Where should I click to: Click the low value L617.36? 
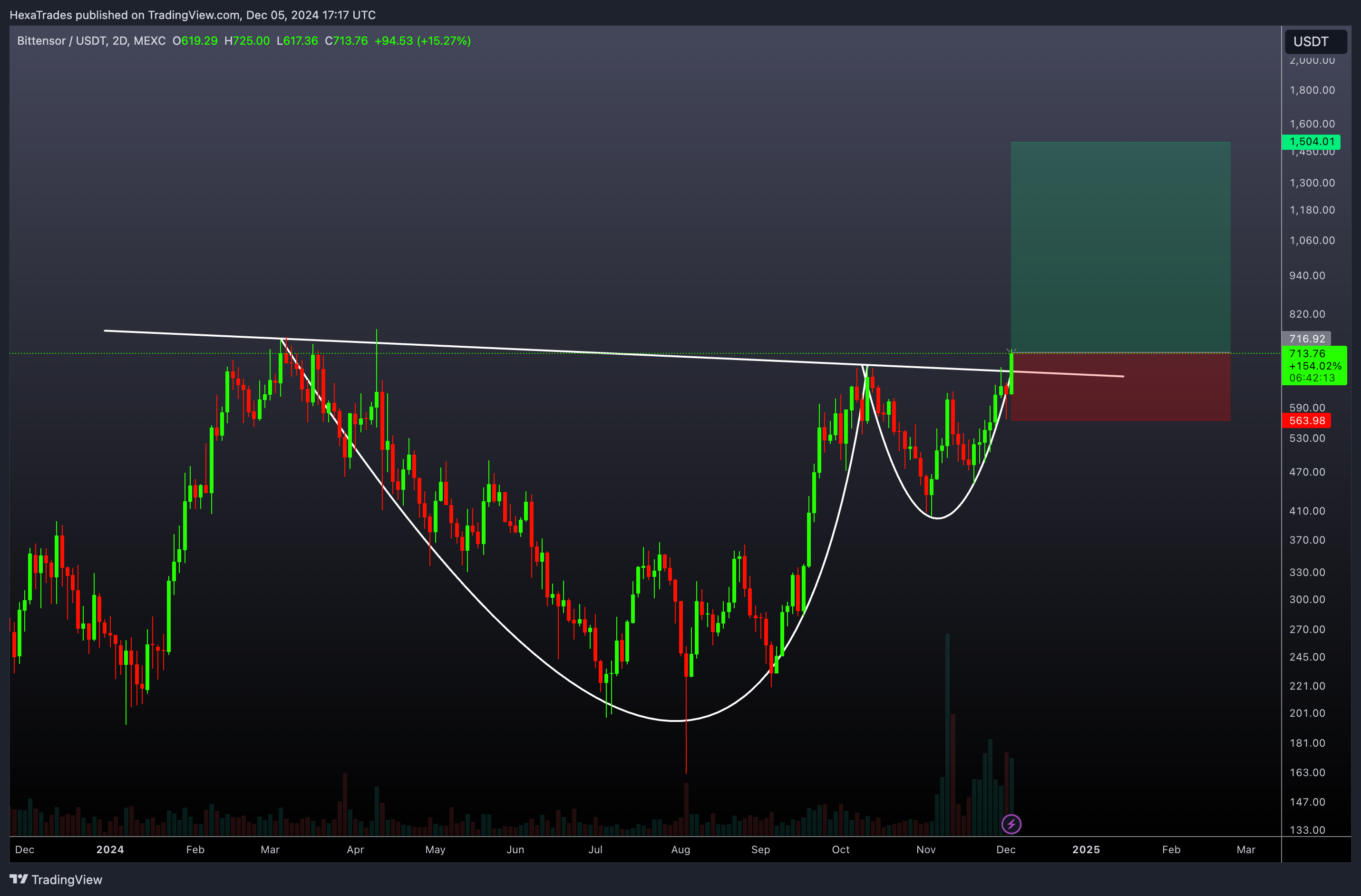pos(297,40)
